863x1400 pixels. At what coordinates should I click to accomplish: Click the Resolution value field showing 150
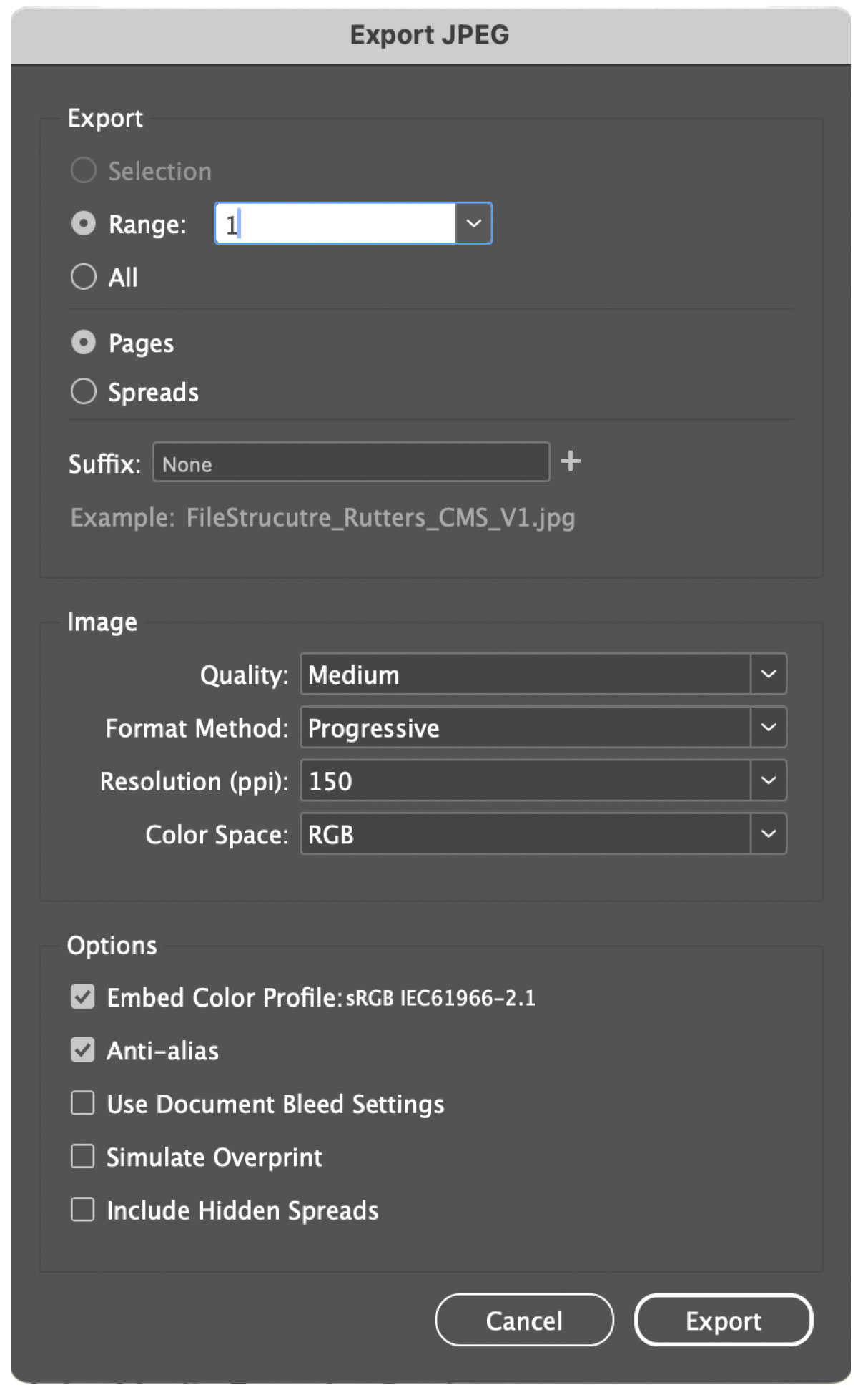[526, 780]
